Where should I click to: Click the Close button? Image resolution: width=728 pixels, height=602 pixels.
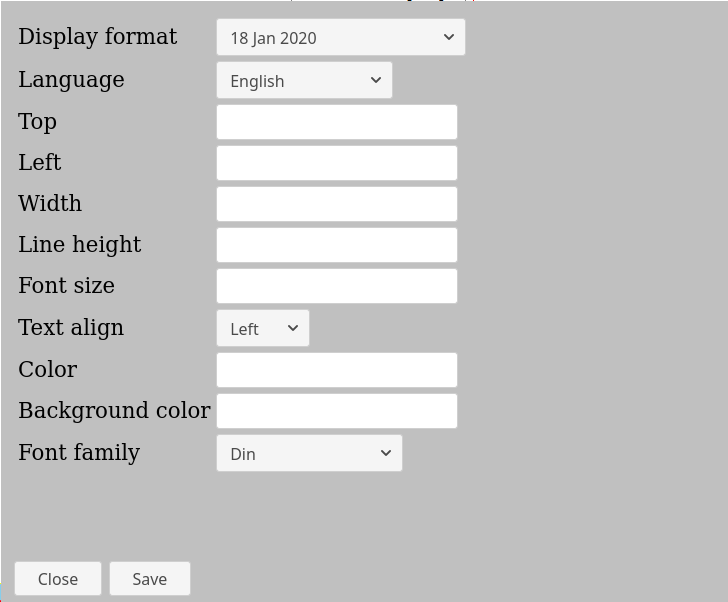[58, 579]
